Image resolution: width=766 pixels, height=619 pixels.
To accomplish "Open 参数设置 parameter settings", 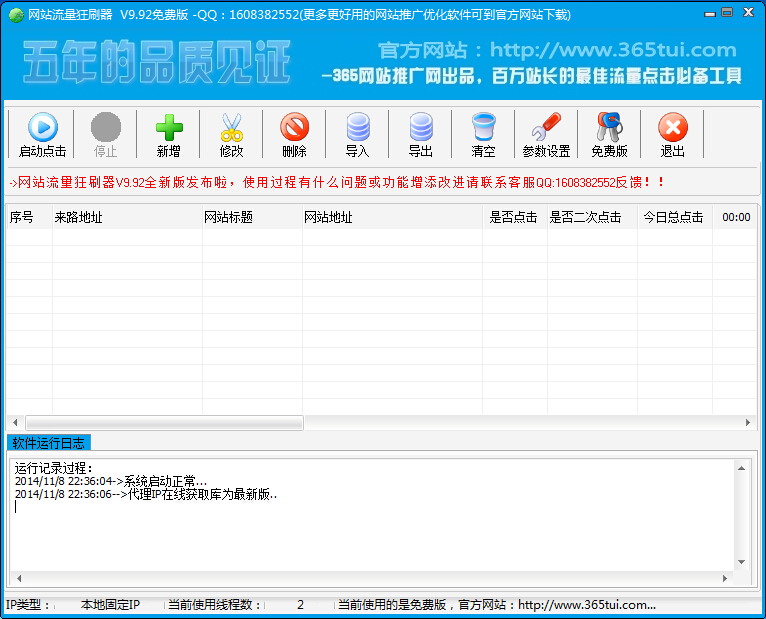I will click(x=547, y=134).
